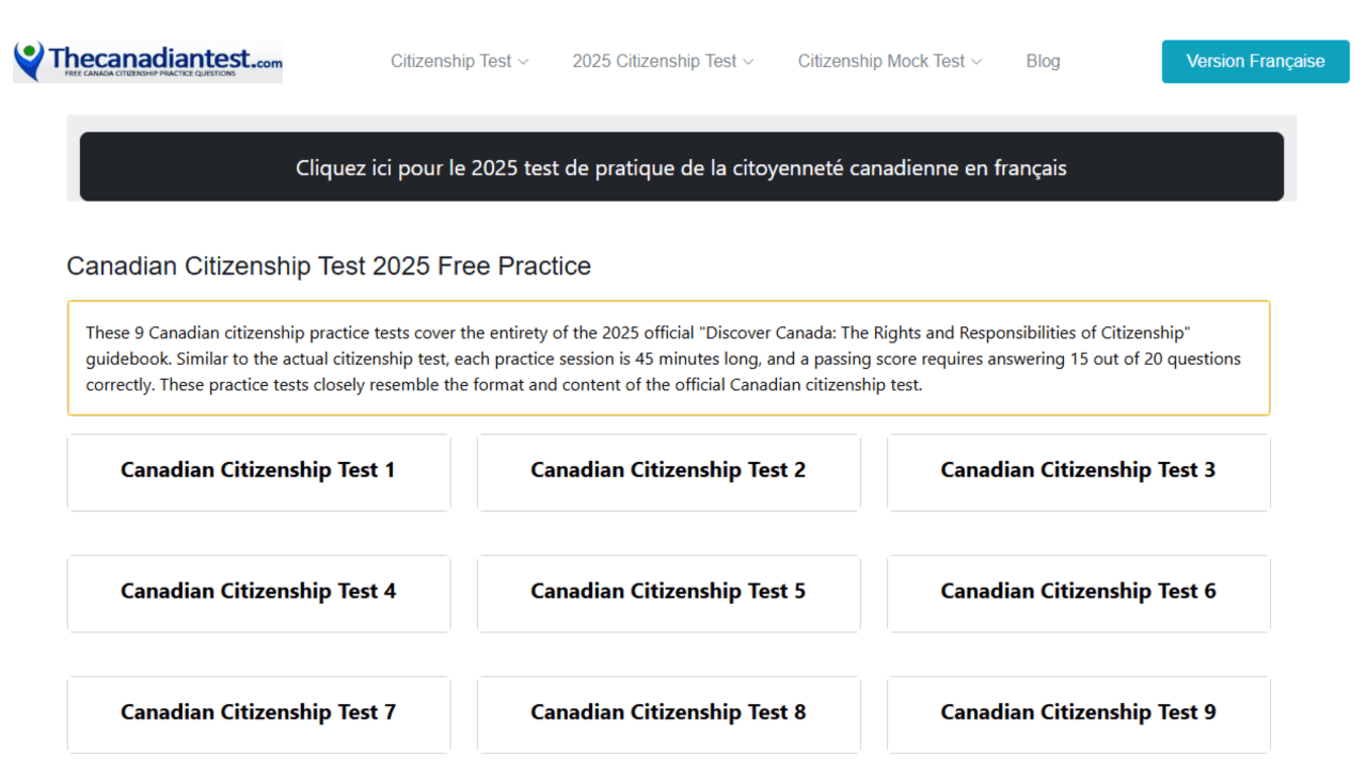The width and height of the screenshot is (1366, 768).
Task: Launch Canadian Citizenship Test 4
Action: pyautogui.click(x=258, y=592)
